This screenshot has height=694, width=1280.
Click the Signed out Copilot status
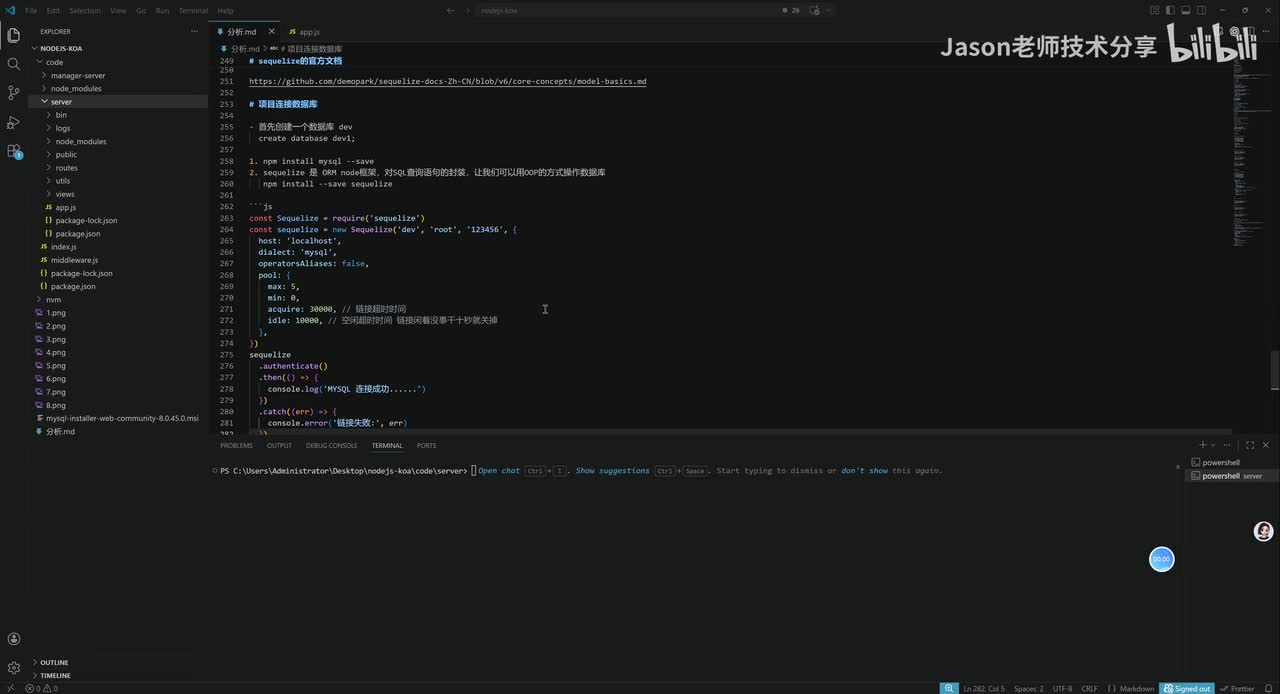tap(1185, 688)
